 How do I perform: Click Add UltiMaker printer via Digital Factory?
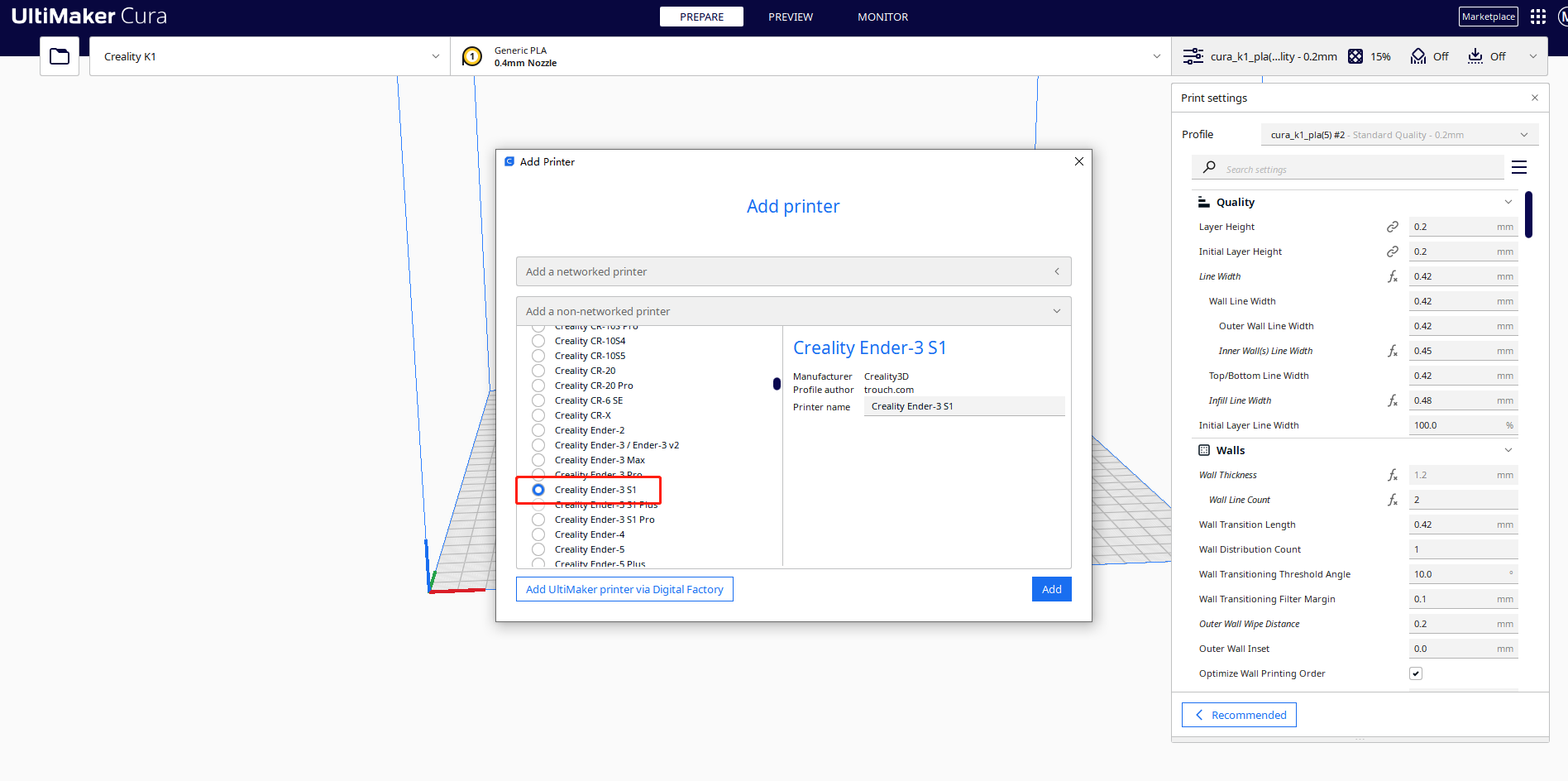pos(624,589)
